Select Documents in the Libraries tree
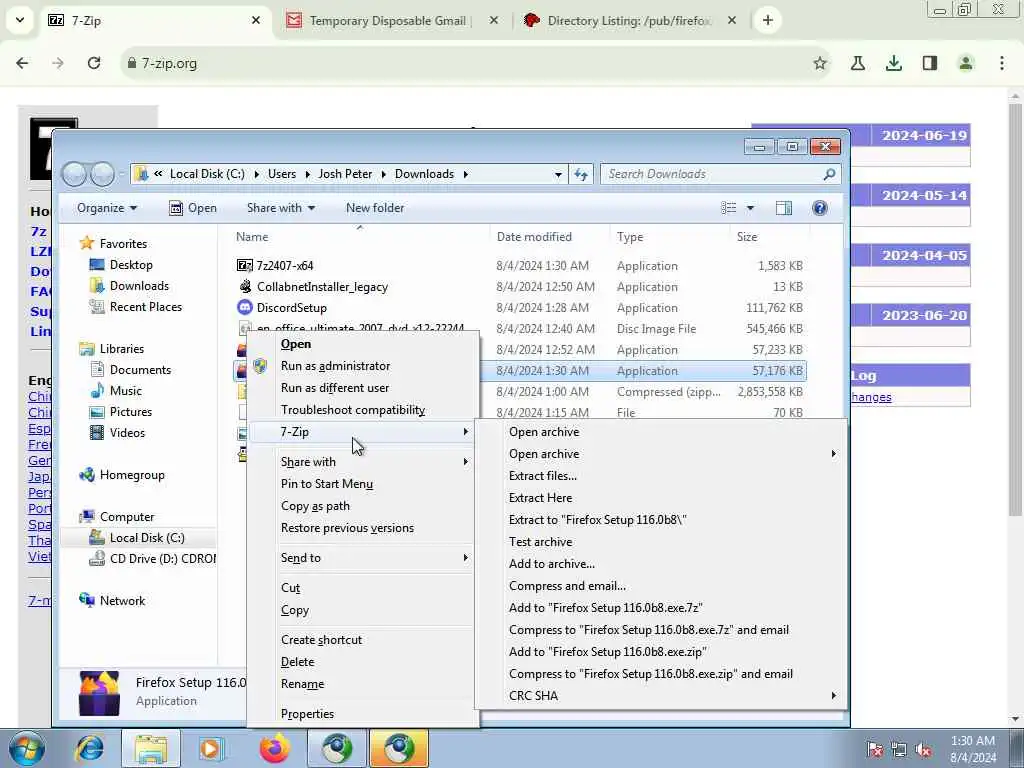The image size is (1024, 768). pos(140,370)
